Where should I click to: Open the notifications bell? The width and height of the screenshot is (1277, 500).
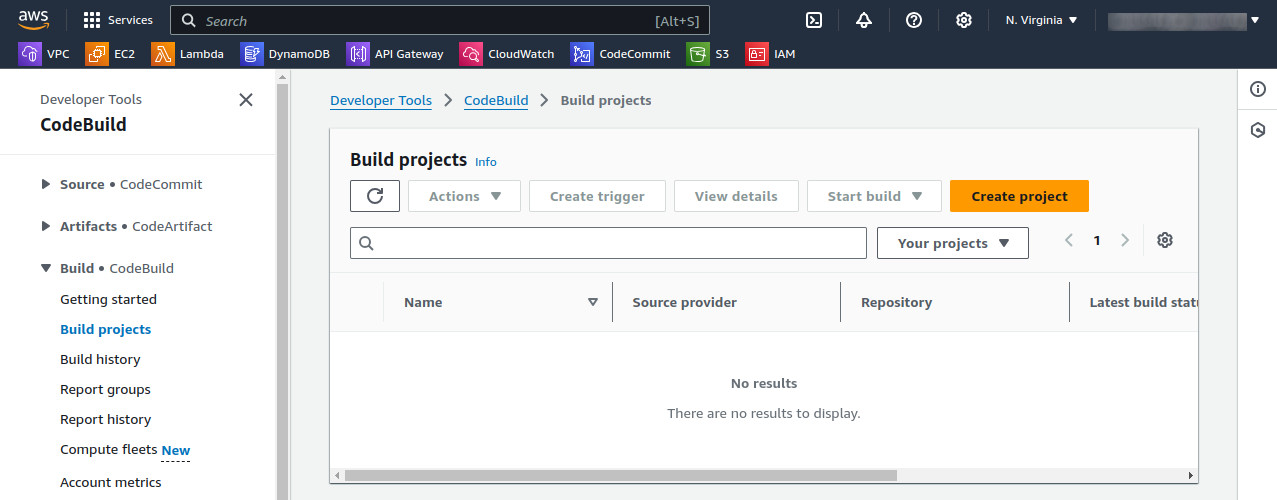tap(864, 20)
